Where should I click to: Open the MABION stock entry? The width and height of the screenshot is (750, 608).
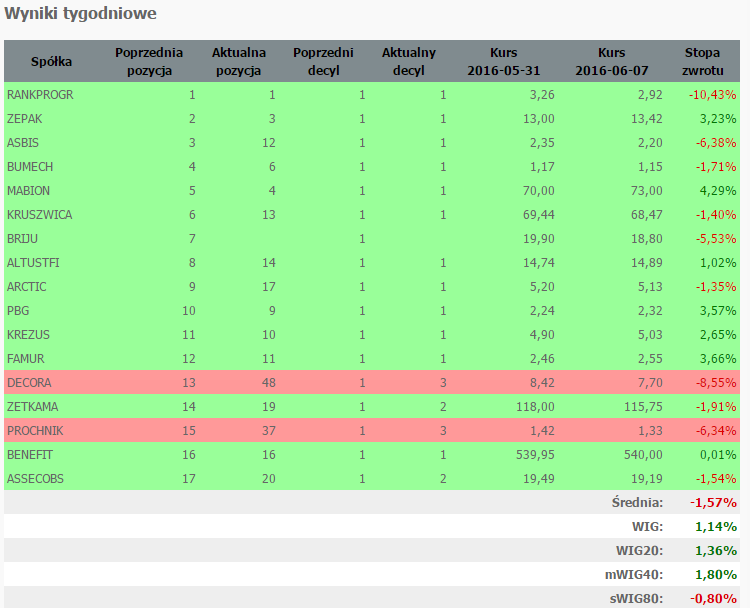click(x=28, y=191)
